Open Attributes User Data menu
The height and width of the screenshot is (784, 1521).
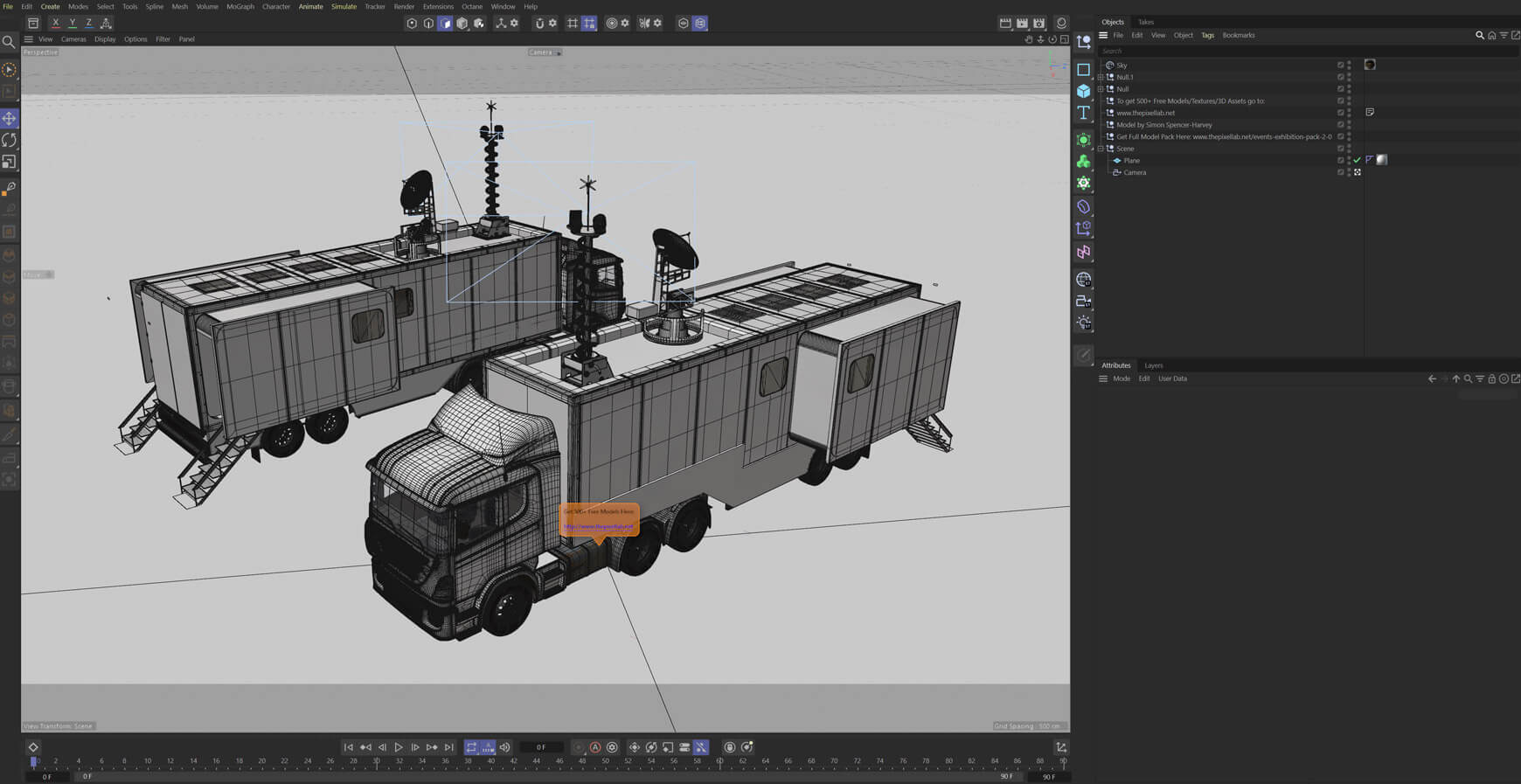(1172, 378)
